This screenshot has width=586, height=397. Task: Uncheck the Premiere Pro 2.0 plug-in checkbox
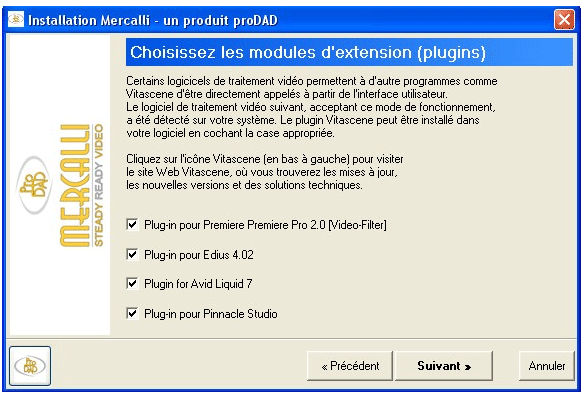[132, 225]
